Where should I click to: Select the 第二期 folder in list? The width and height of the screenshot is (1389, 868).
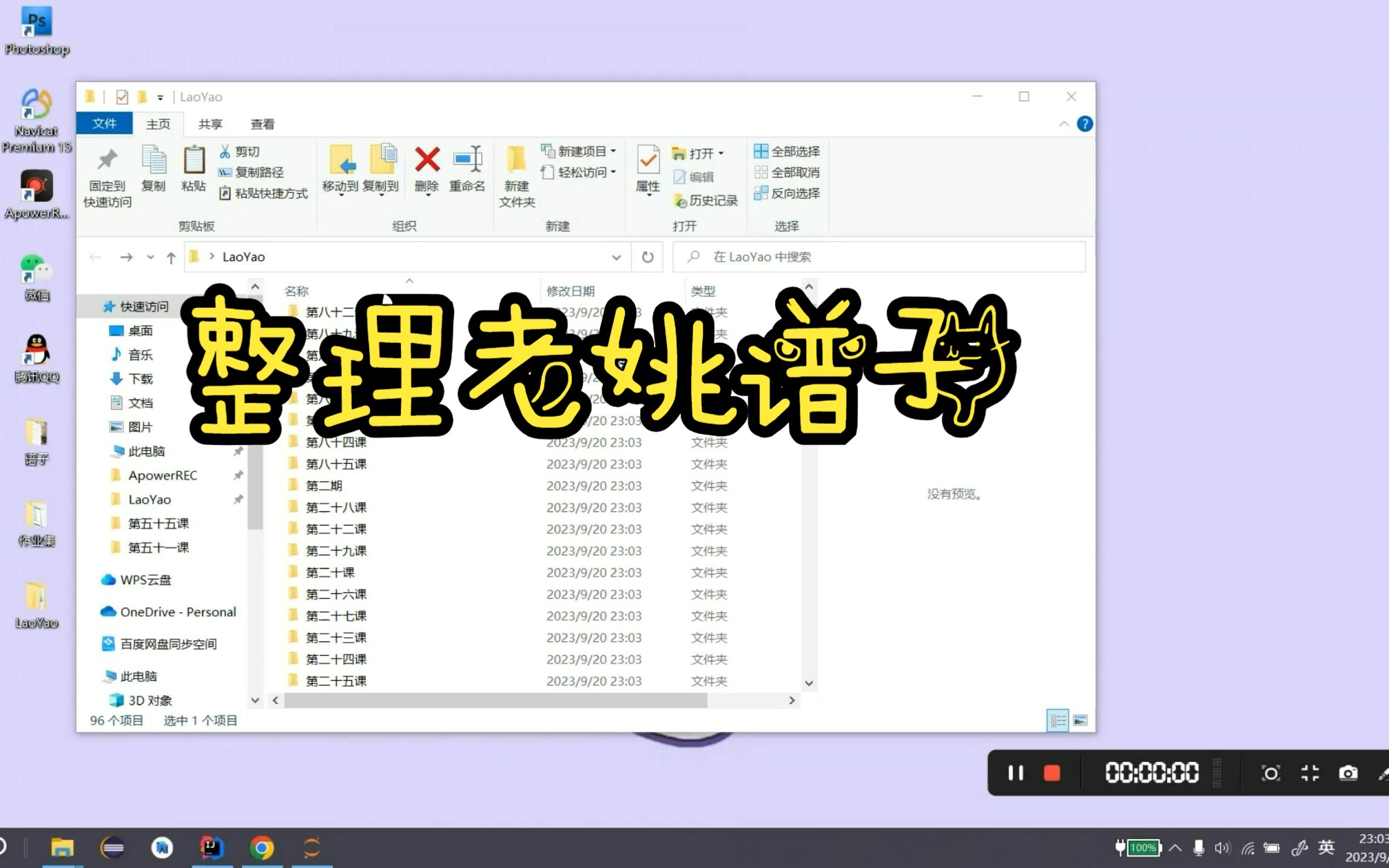[x=324, y=486]
